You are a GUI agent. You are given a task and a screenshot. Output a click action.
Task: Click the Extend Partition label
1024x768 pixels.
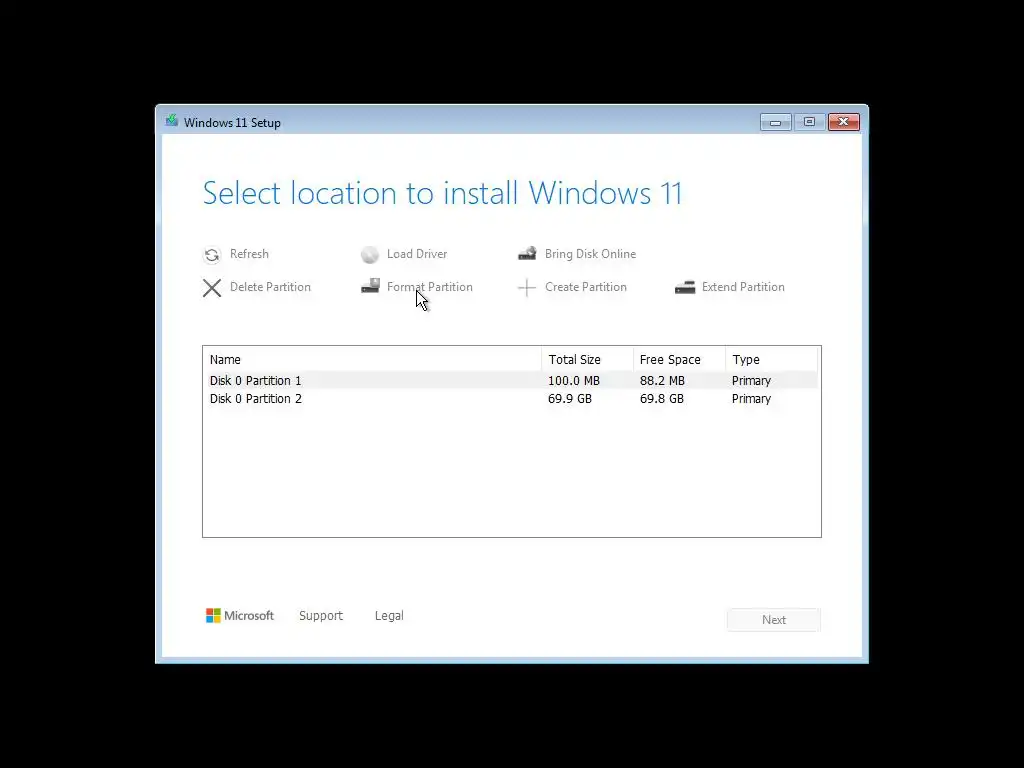(743, 287)
